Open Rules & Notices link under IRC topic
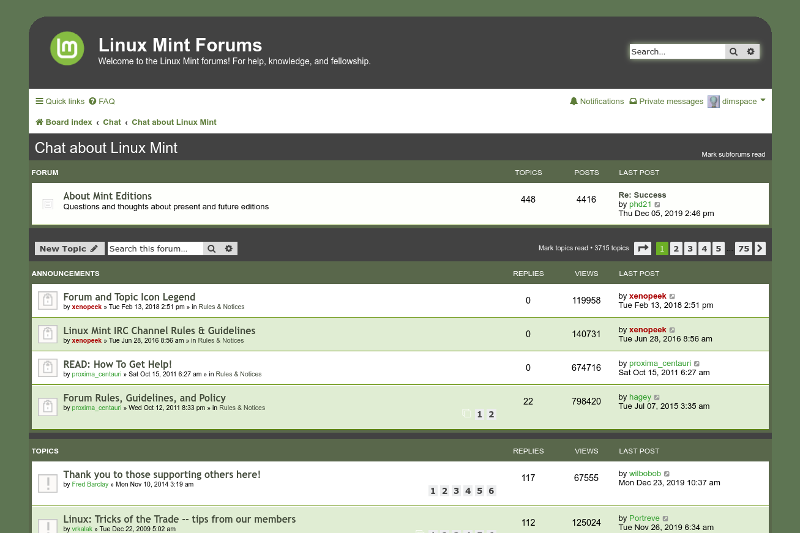Viewport: 800px width, 533px height. tap(220, 341)
